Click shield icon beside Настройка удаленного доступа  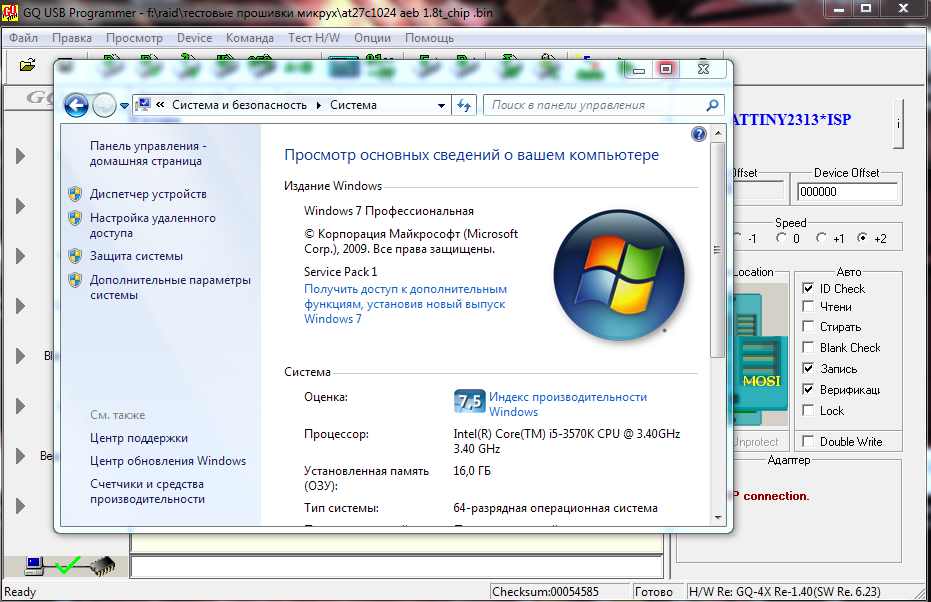(75, 218)
